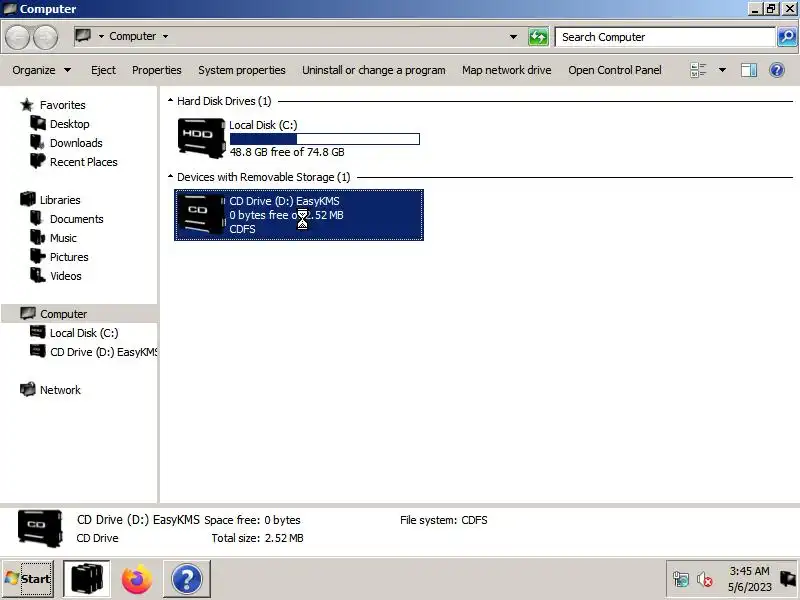
Task: Select Local Disk (C:) in navigation tree
Action: click(84, 333)
